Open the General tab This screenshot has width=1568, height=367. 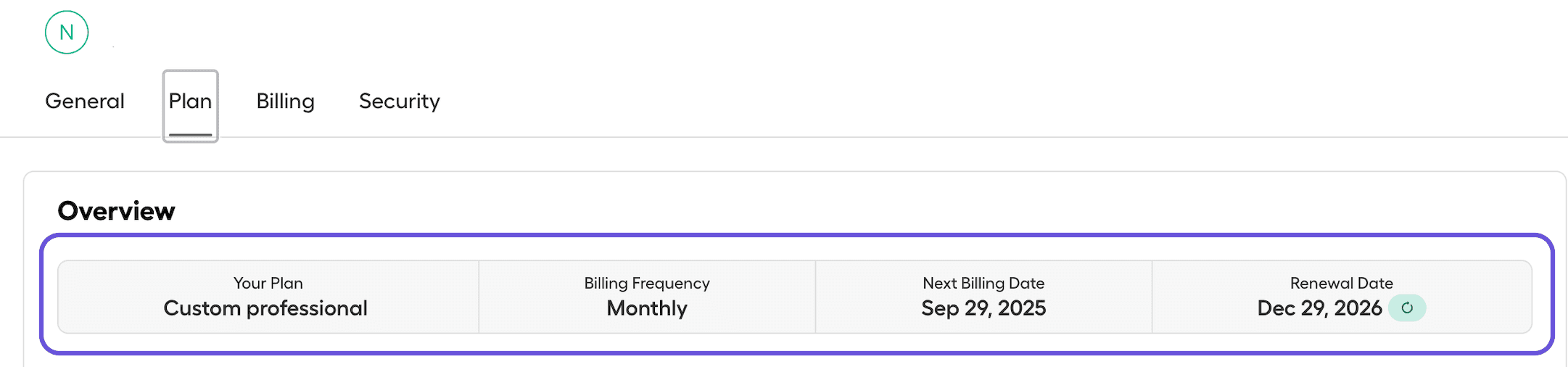click(x=85, y=102)
